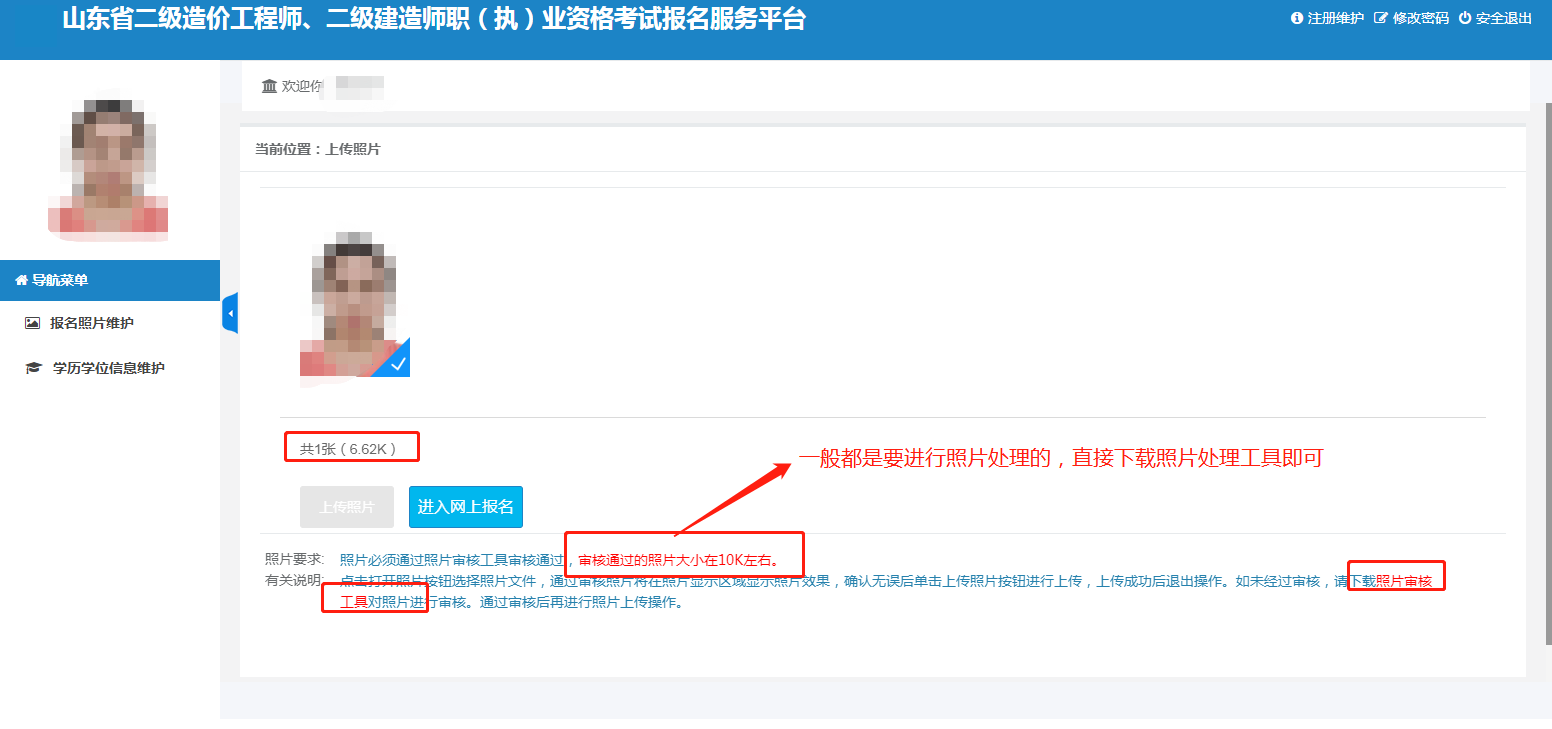Click the info icon beside 注册维护
Image resolution: width=1552 pixels, height=729 pixels.
(x=1297, y=18)
